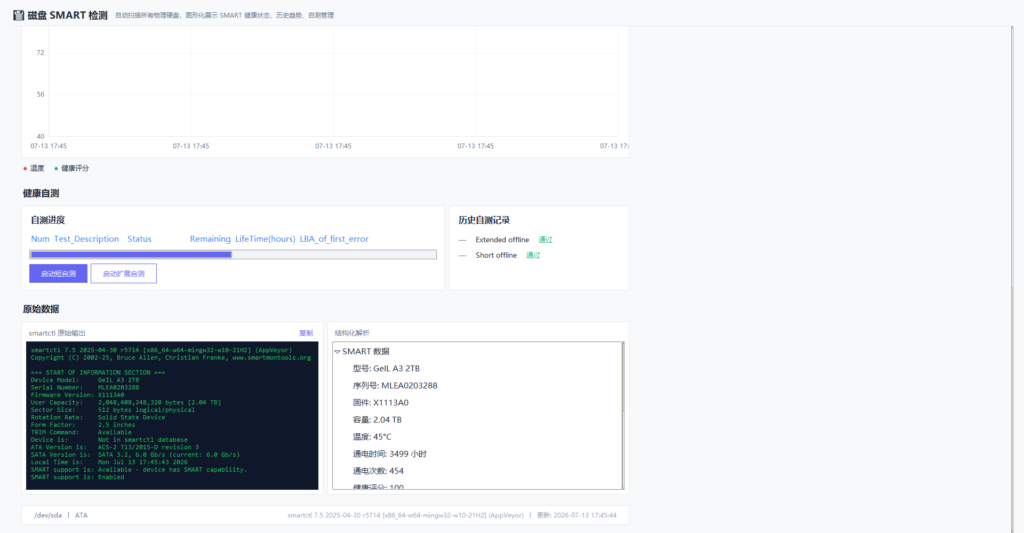The width and height of the screenshot is (1024, 533).
Task: Click the LBA_of_first_error column header text
Action: click(334, 239)
